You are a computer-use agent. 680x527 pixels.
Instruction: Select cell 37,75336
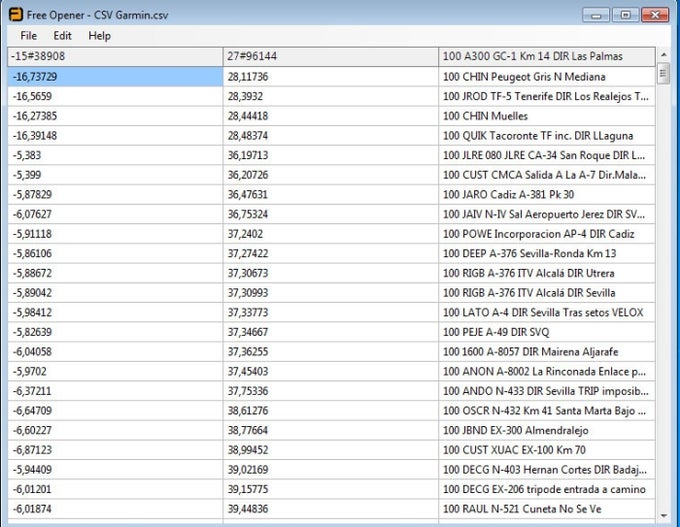click(x=330, y=391)
